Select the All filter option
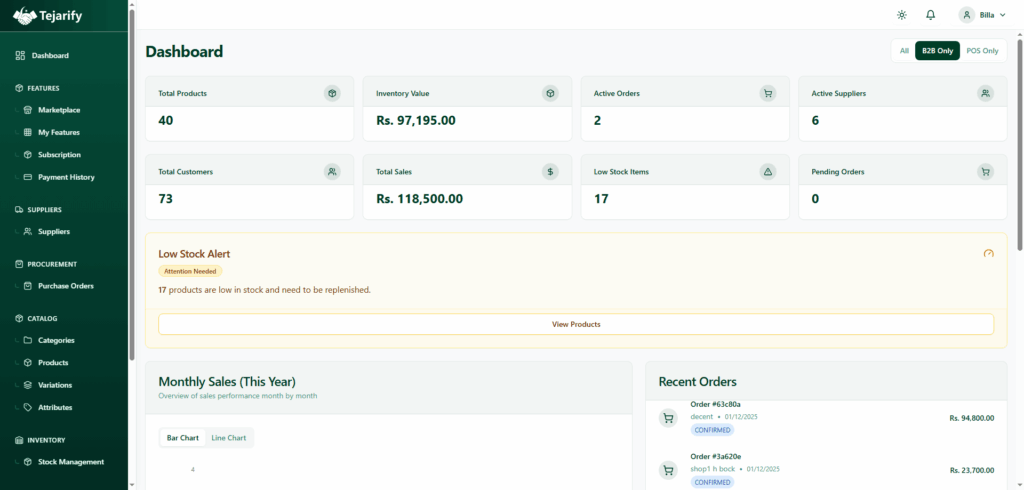Screen dimensions: 1024x490 click(x=904, y=51)
